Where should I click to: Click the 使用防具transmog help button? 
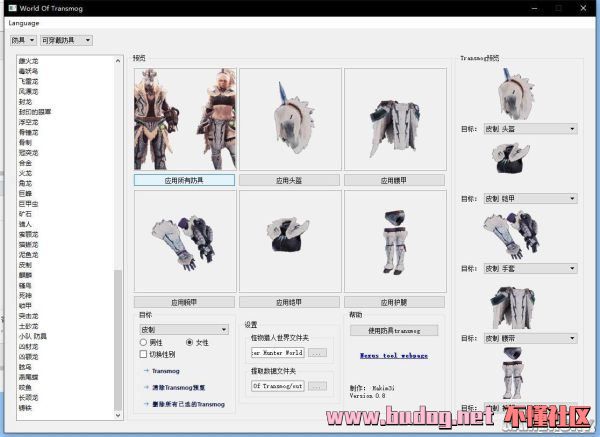pos(394,330)
